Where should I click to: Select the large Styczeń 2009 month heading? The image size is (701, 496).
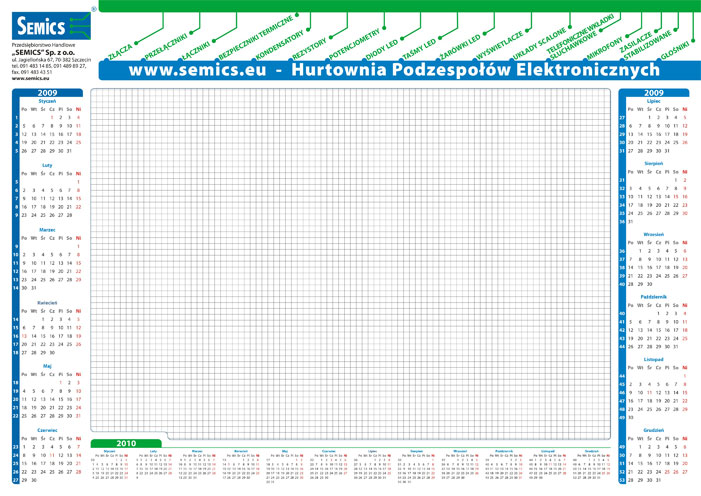click(x=47, y=101)
